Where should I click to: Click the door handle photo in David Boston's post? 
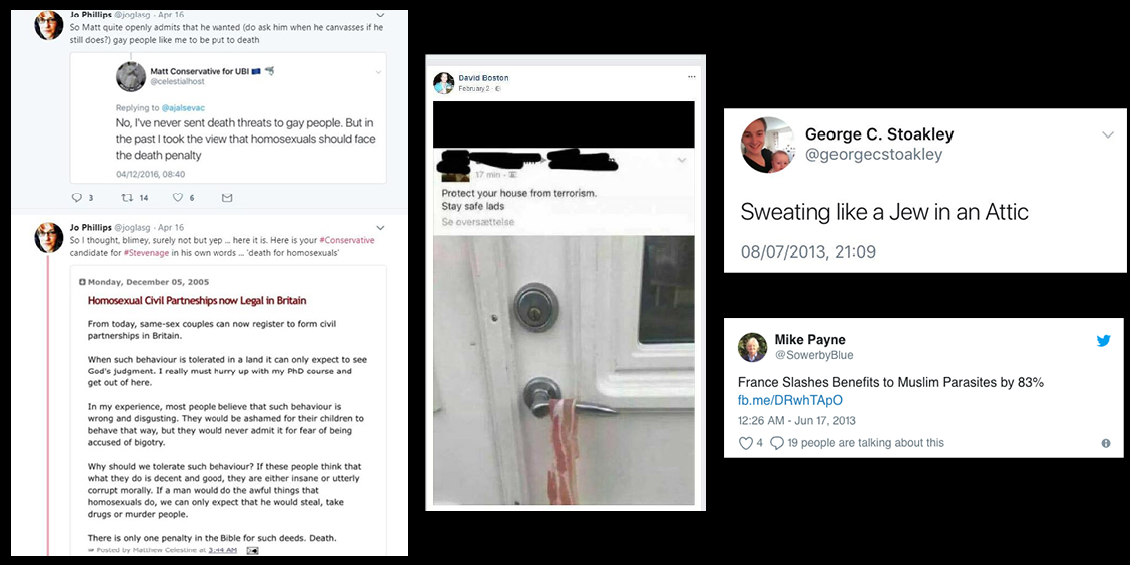tap(564, 370)
